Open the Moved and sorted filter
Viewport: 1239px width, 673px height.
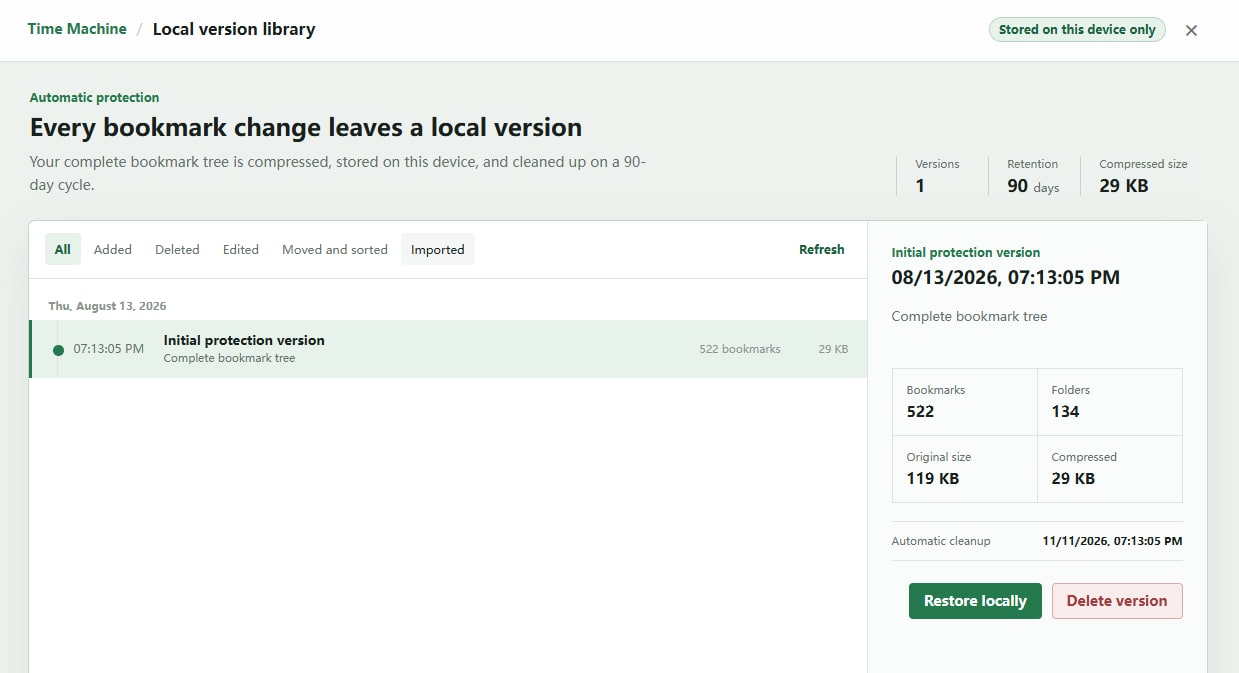[x=335, y=249]
